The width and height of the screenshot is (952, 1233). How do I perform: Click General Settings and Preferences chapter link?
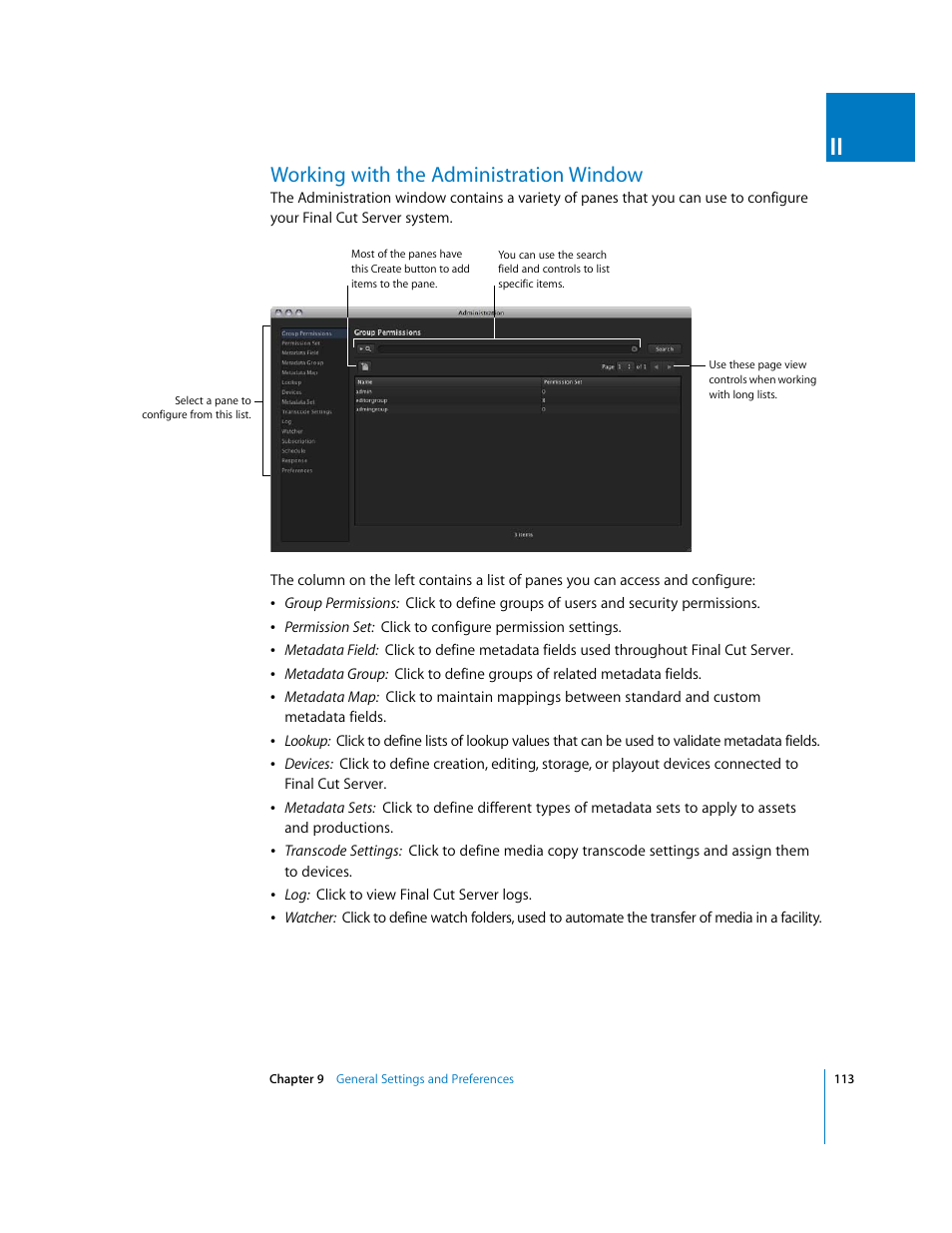425,1079
